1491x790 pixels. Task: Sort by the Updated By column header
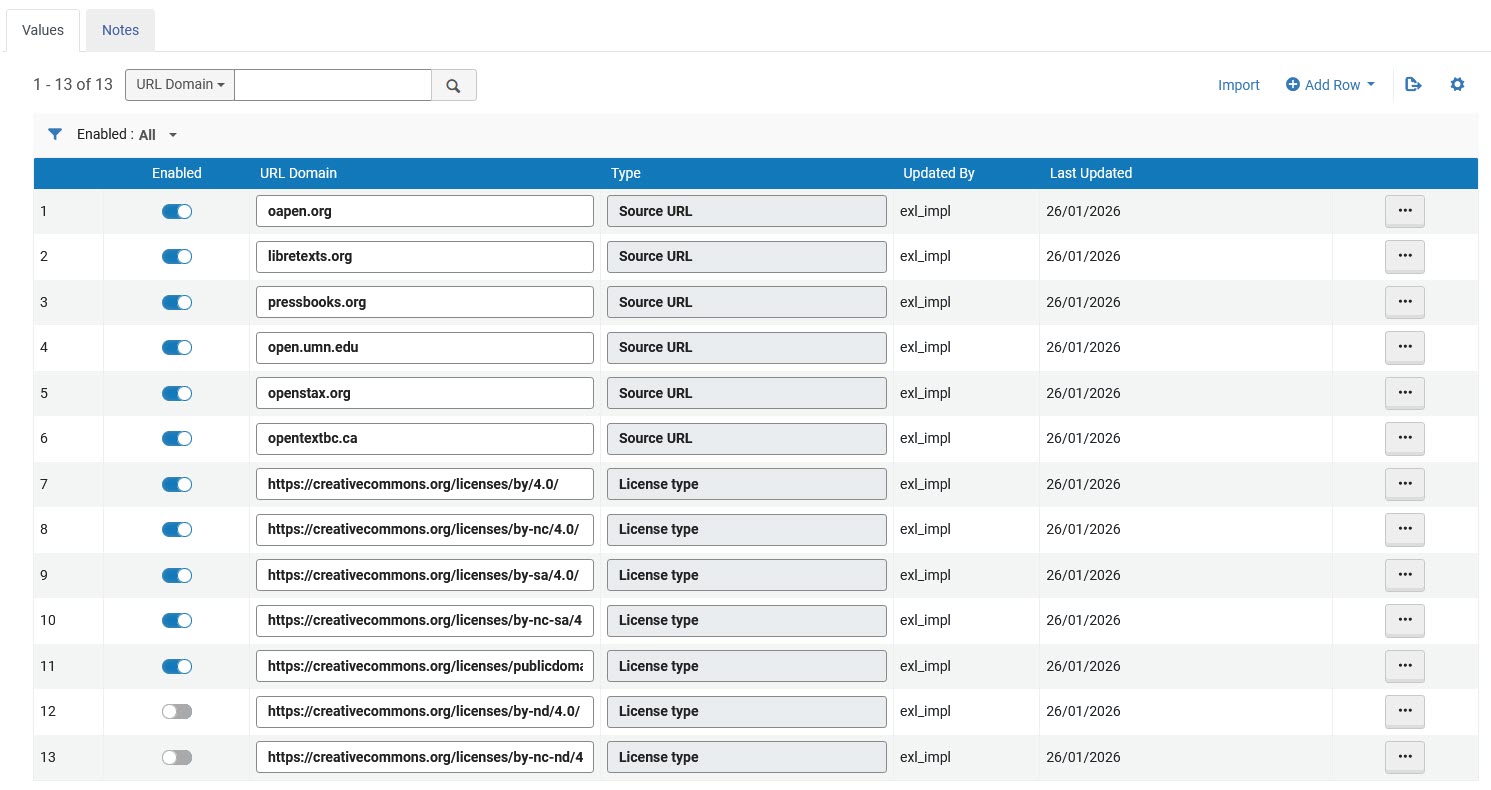tap(939, 173)
